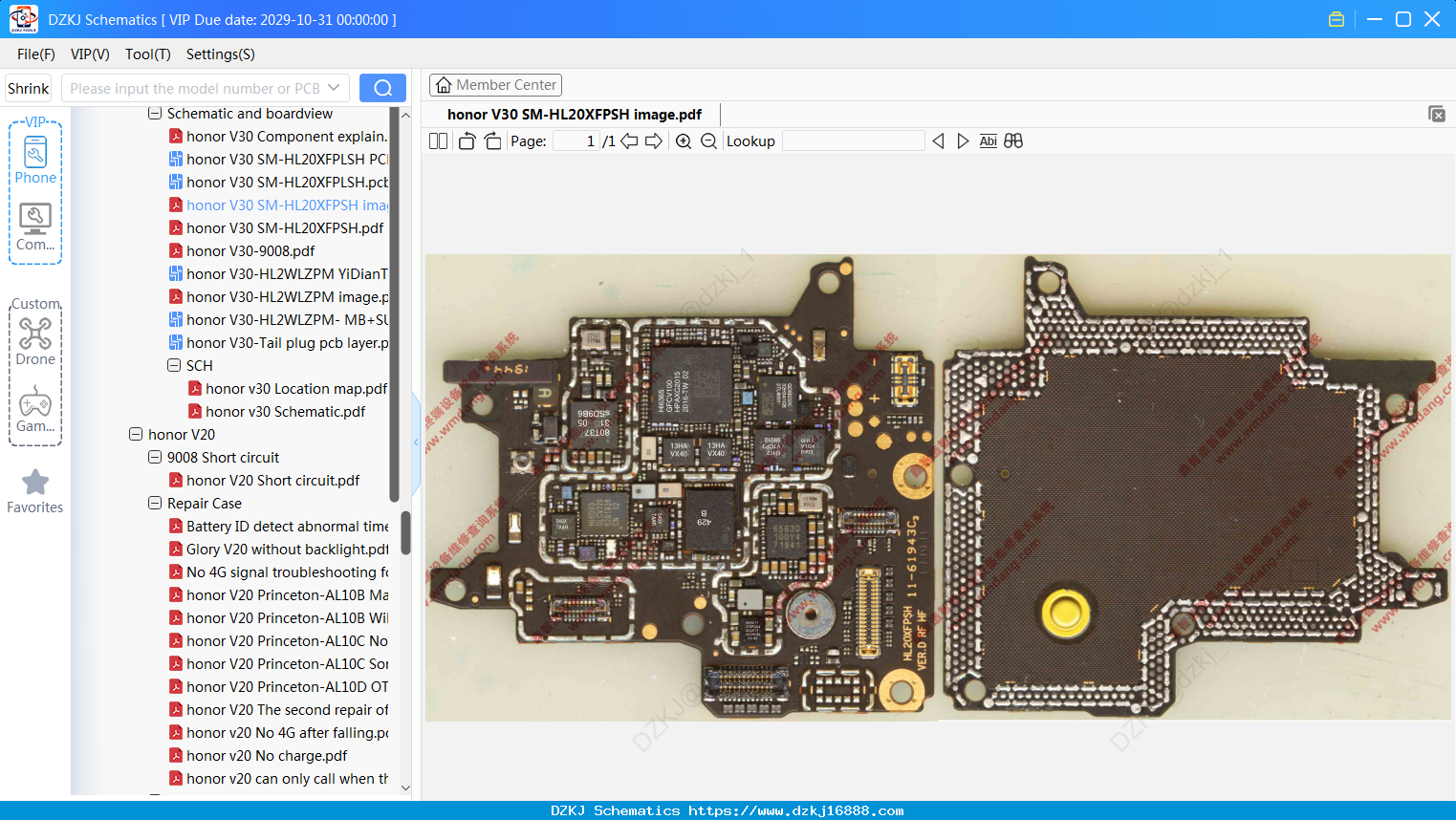The image size is (1456, 820).
Task: Rotate the page clockwise
Action: point(493,141)
